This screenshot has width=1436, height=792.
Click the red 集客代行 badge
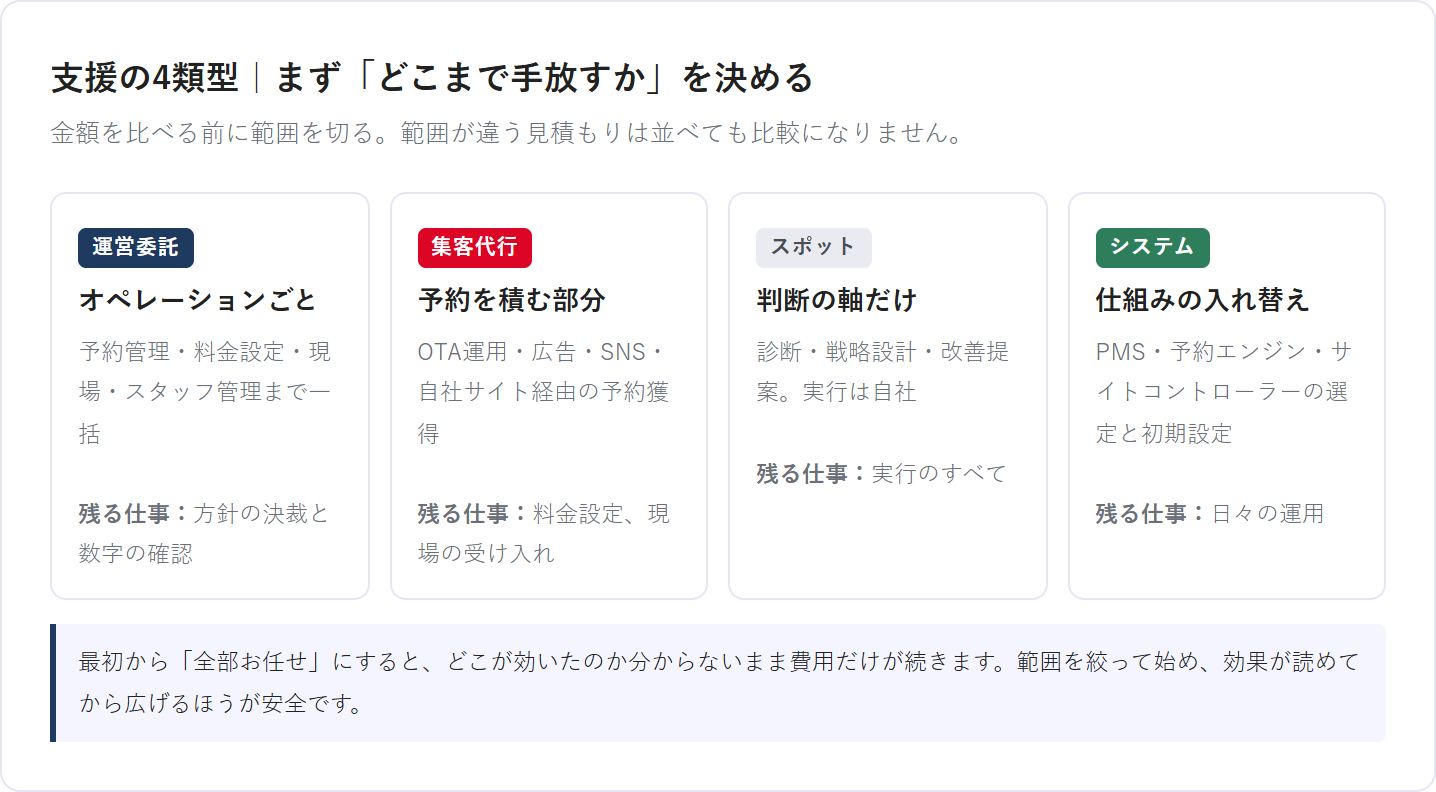point(474,248)
